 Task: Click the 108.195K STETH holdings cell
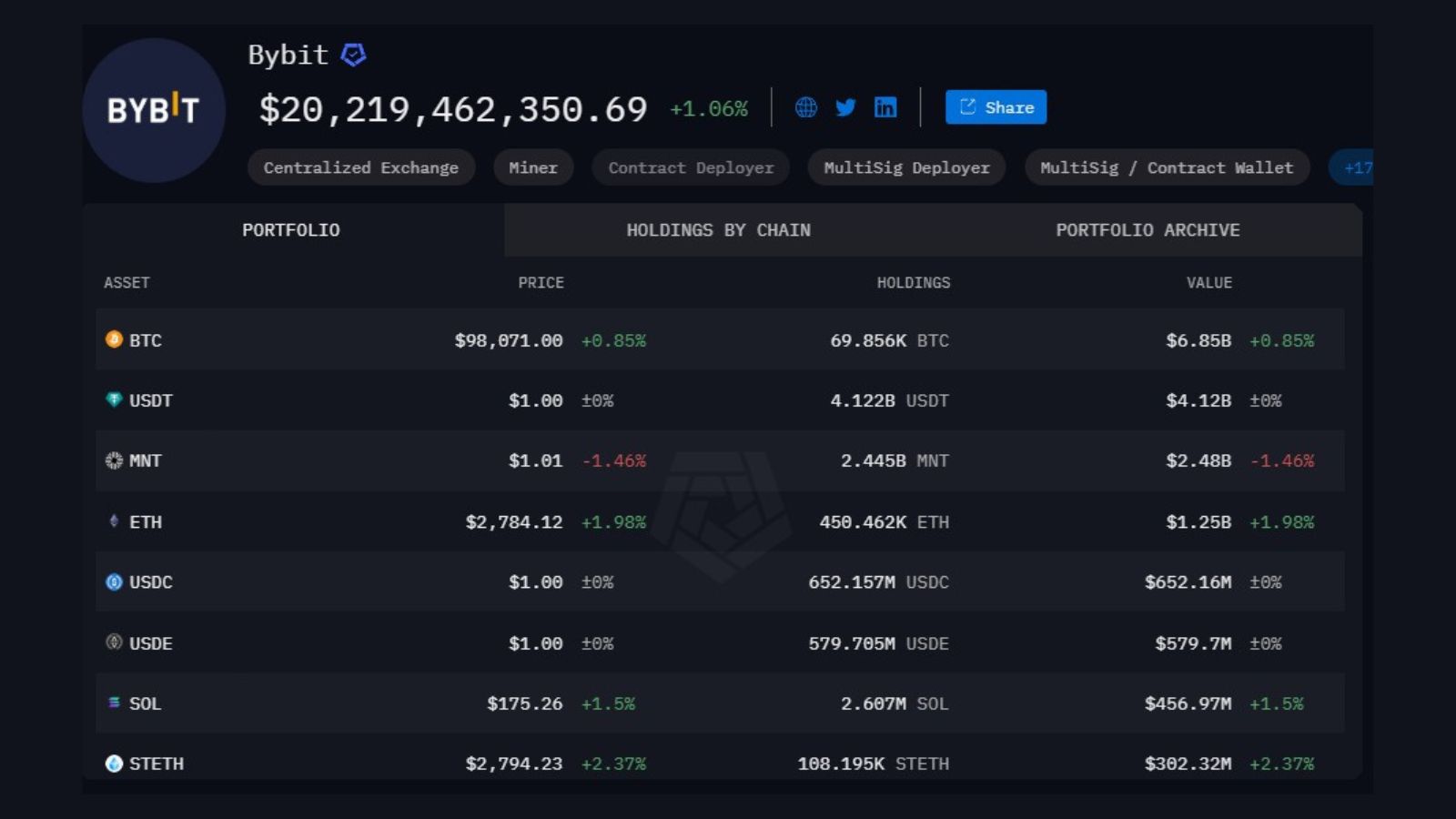[873, 764]
